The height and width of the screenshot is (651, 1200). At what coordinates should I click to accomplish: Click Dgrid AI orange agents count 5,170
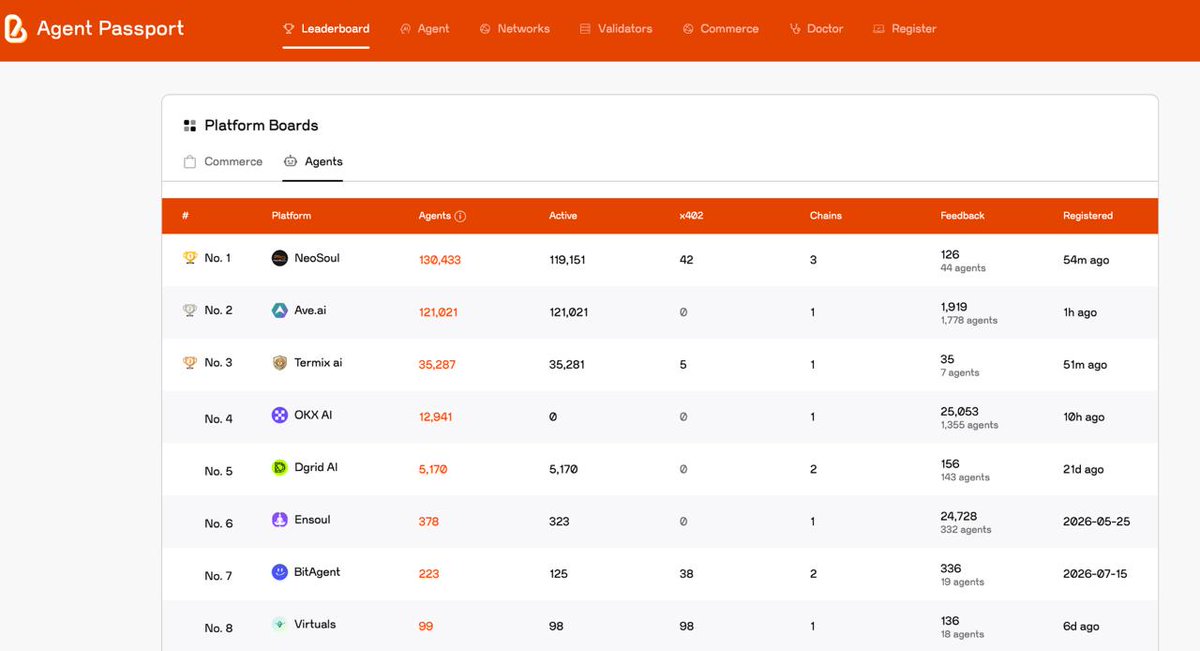[433, 469]
